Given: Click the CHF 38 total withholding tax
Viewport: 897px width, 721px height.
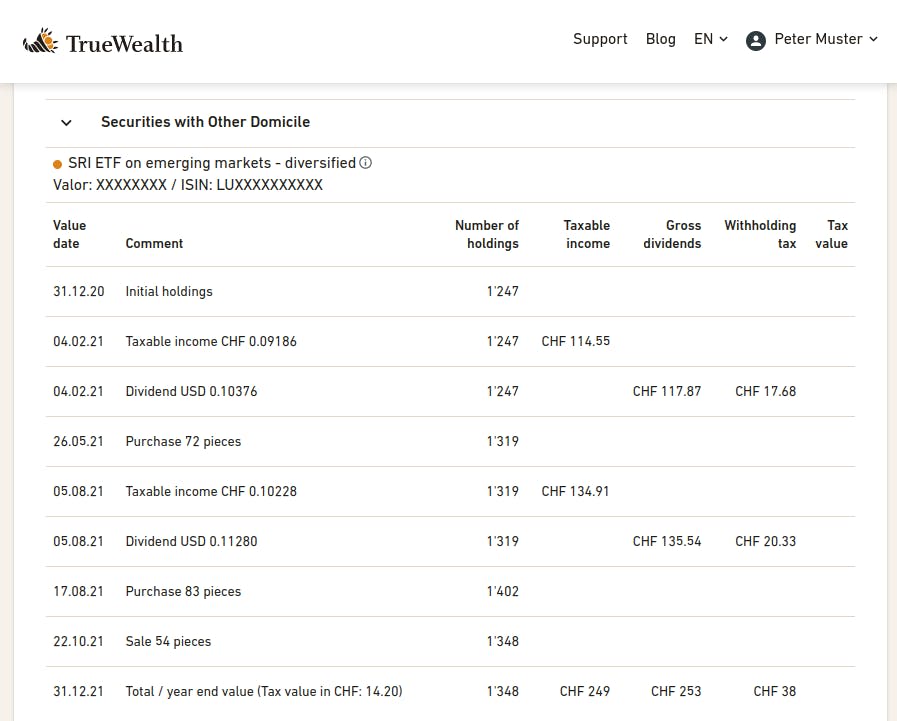Looking at the screenshot, I should click(775, 691).
